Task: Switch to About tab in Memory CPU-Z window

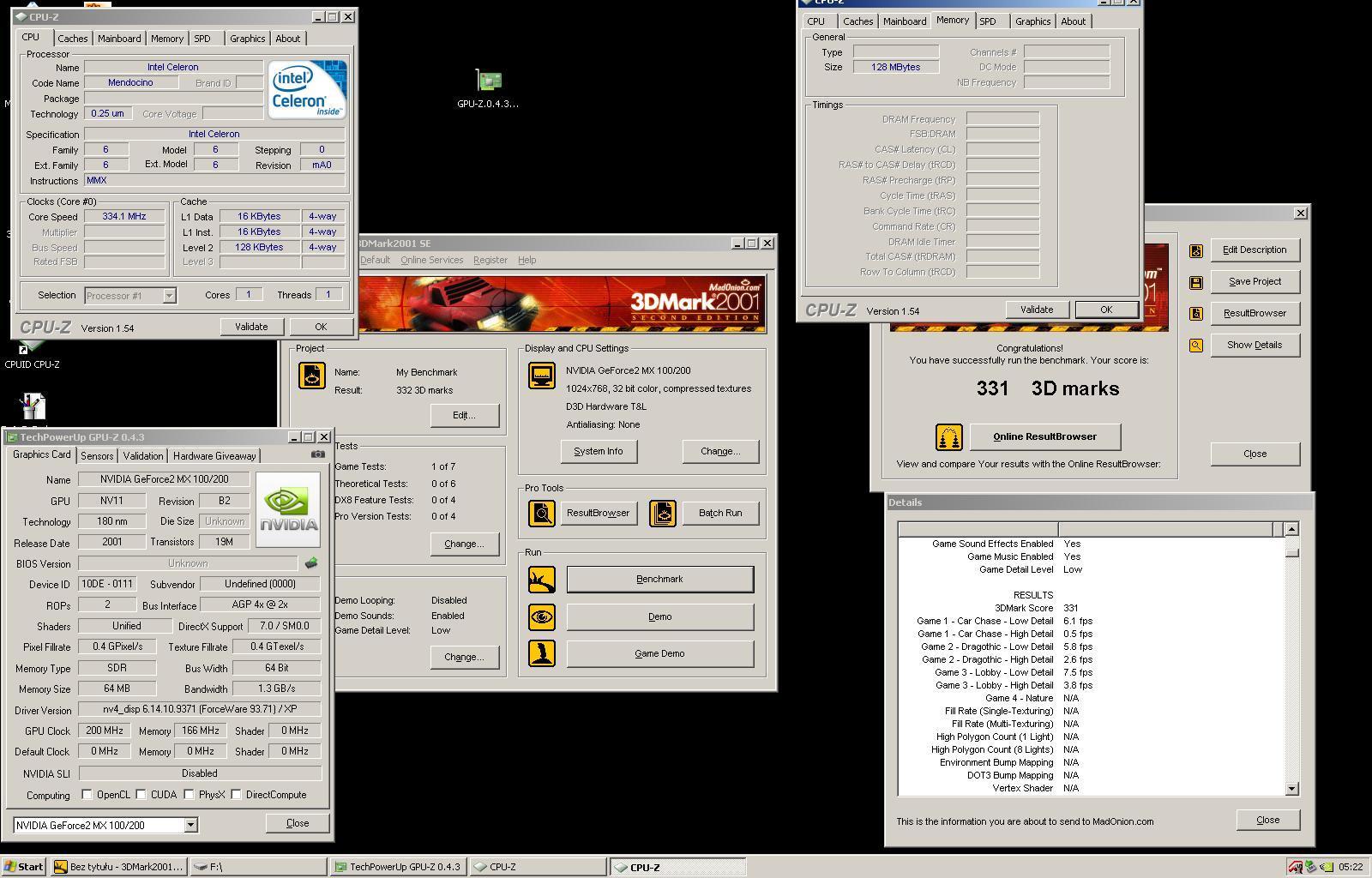Action: [1073, 21]
